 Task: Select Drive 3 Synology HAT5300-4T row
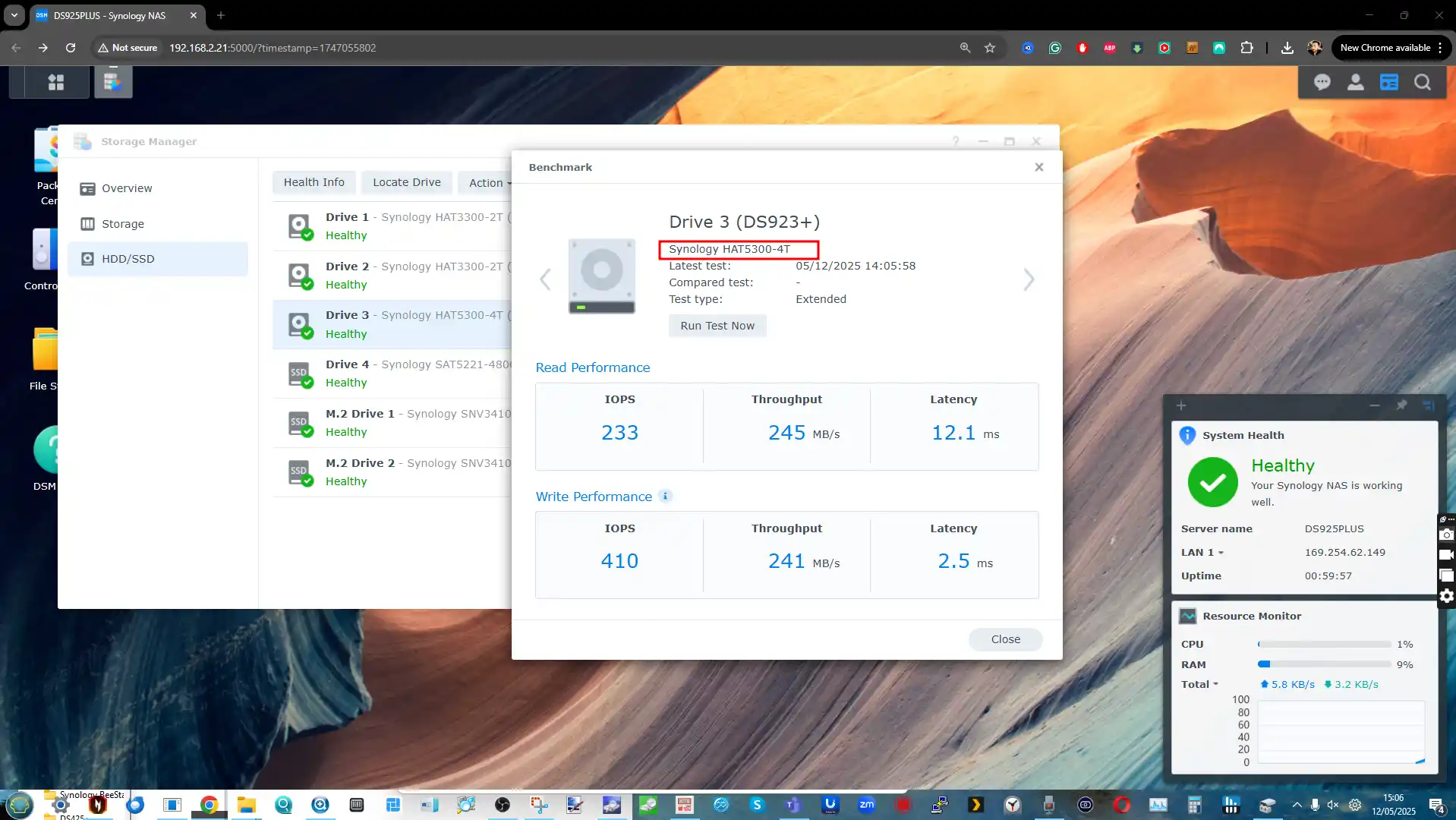click(x=392, y=324)
